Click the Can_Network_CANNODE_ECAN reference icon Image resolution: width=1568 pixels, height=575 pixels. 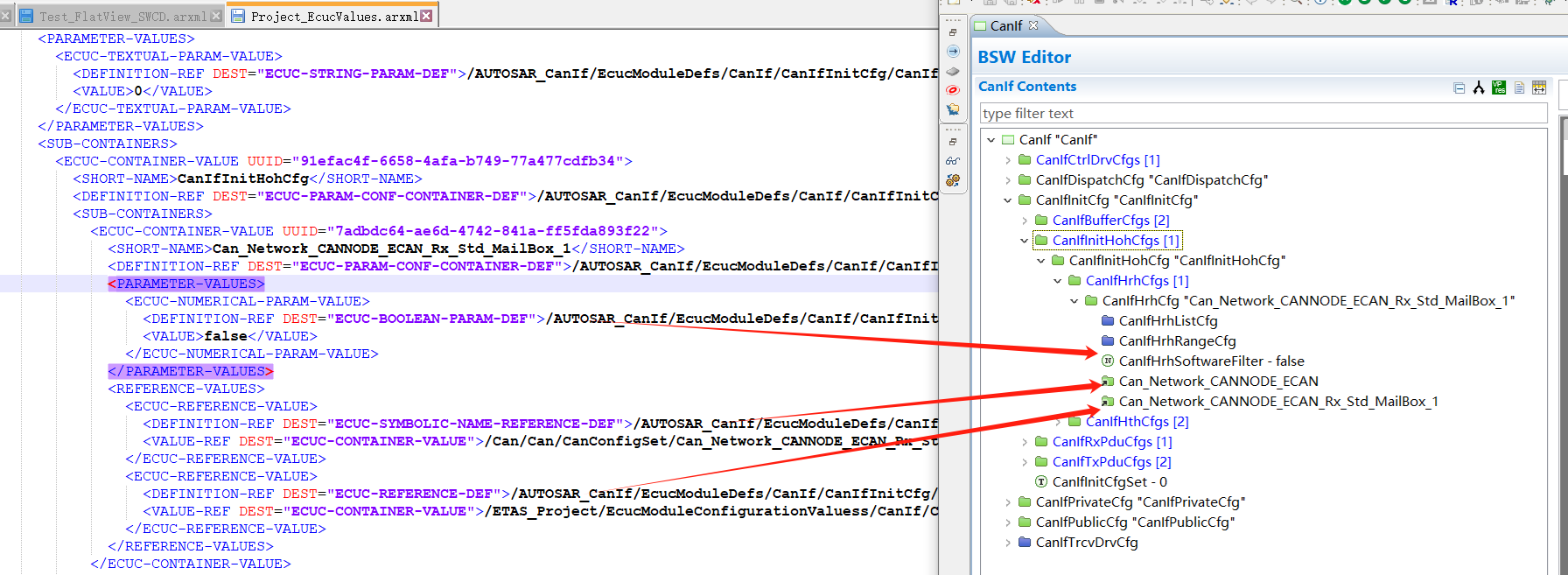point(1108,381)
